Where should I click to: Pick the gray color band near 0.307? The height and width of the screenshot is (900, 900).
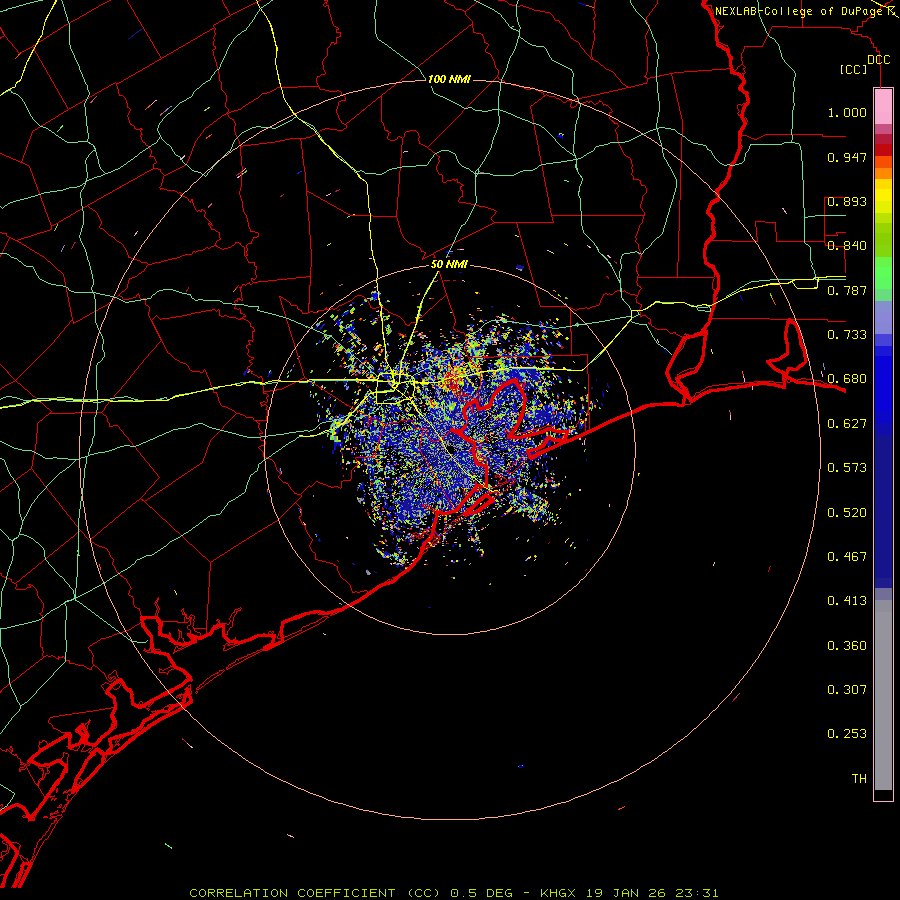point(883,700)
